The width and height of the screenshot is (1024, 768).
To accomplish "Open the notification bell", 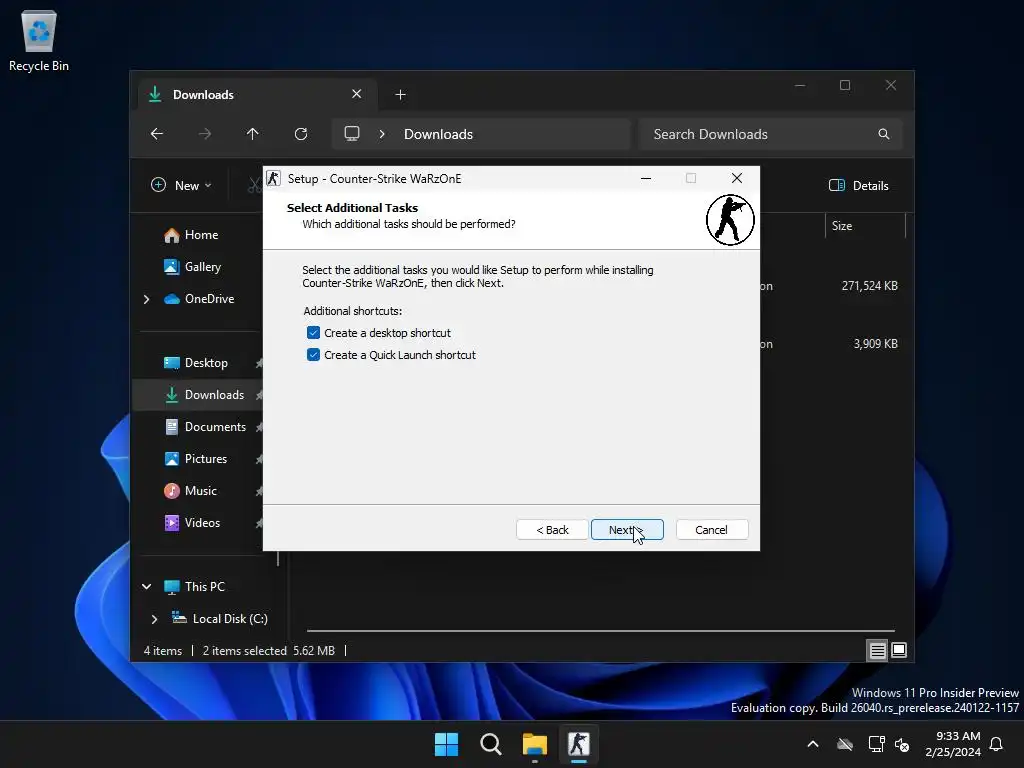I will (x=997, y=744).
